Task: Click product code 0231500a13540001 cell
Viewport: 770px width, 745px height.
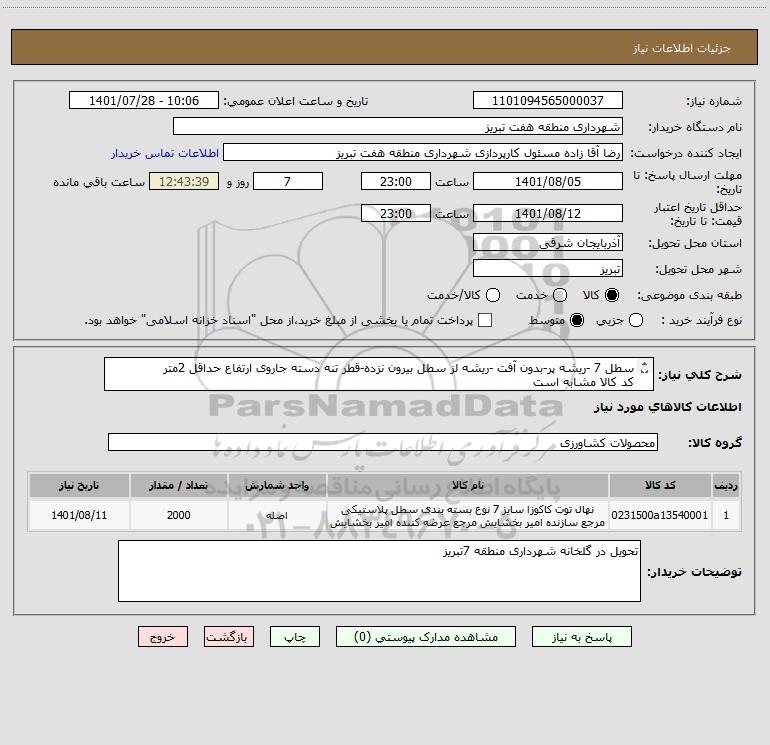Action: click(x=660, y=515)
